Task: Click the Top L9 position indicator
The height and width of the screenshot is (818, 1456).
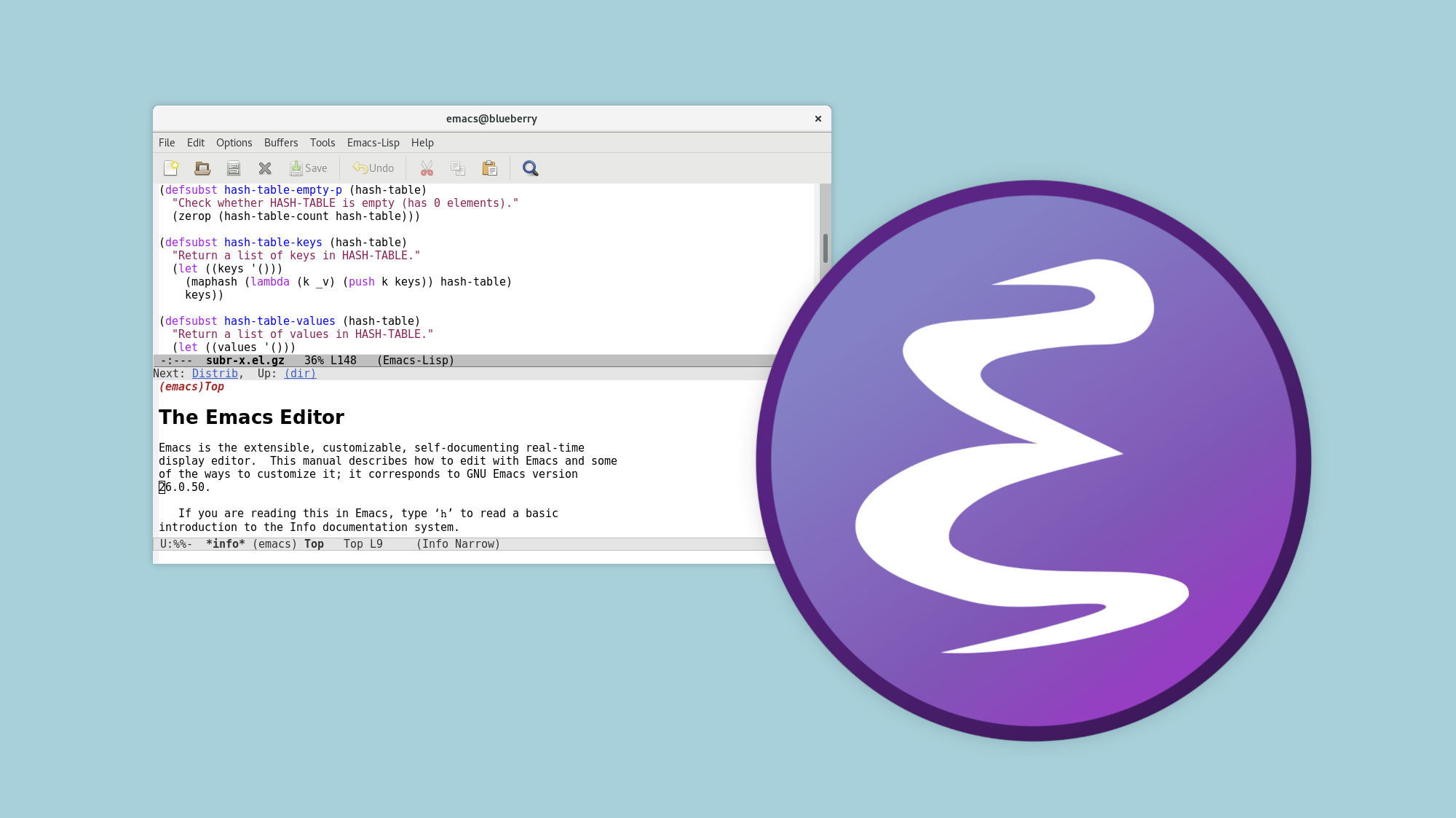Action: tap(363, 544)
